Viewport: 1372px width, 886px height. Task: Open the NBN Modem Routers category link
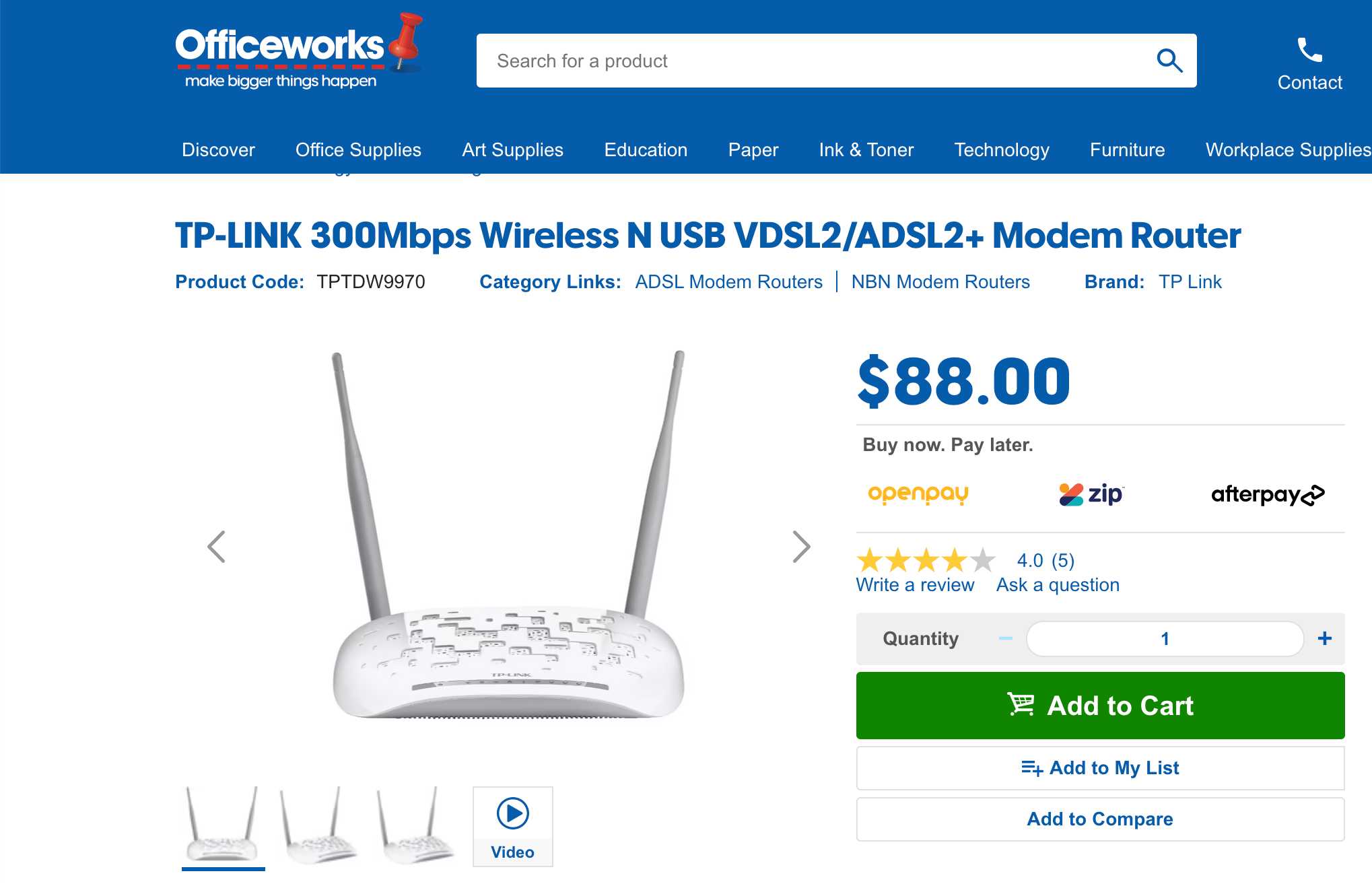tap(940, 281)
